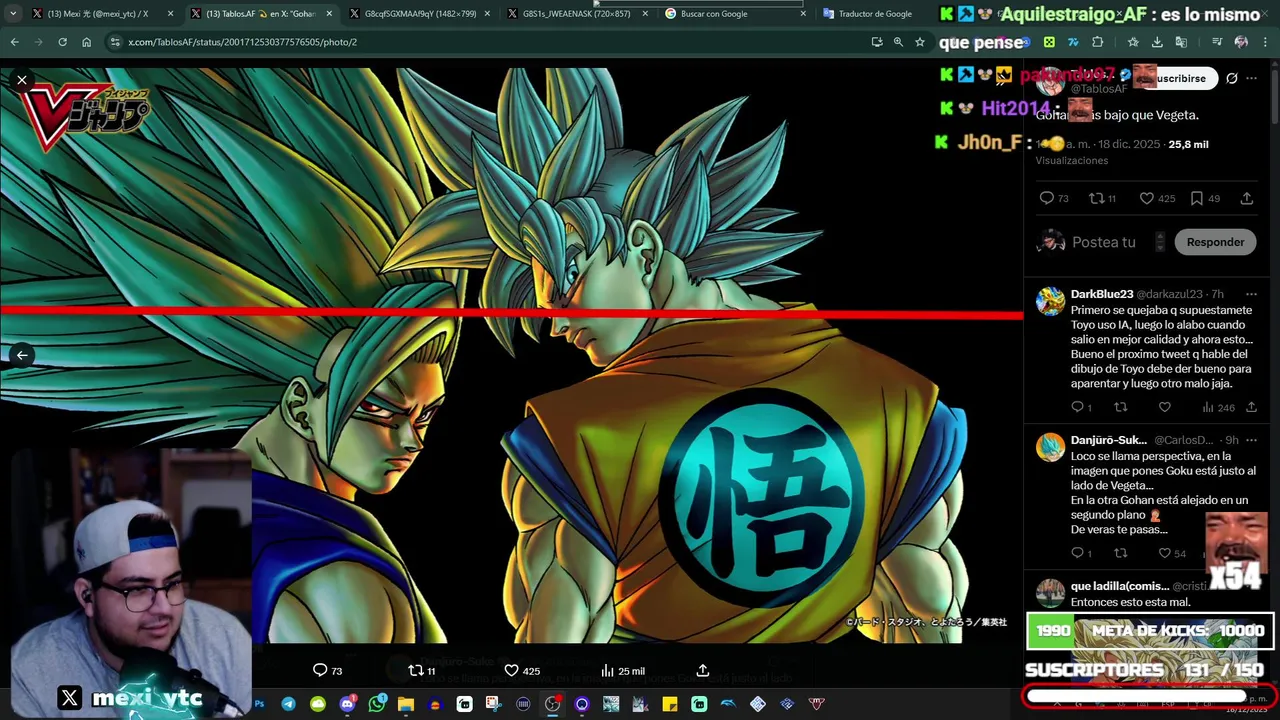Repost the Danjūrō-Suk comment
The image size is (1280, 720).
pyautogui.click(x=1121, y=553)
